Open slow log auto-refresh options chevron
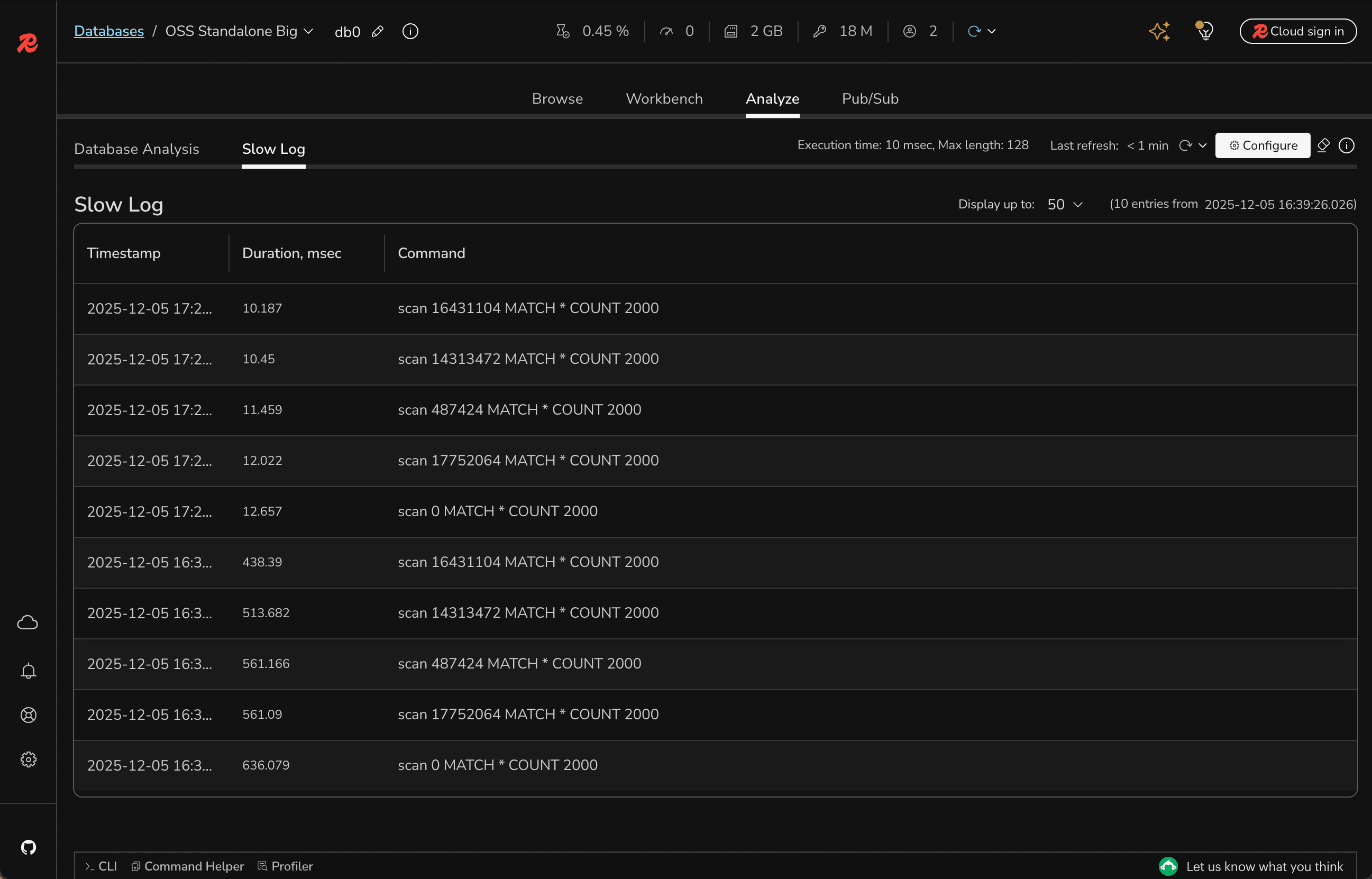1372x879 pixels. [x=1203, y=145]
